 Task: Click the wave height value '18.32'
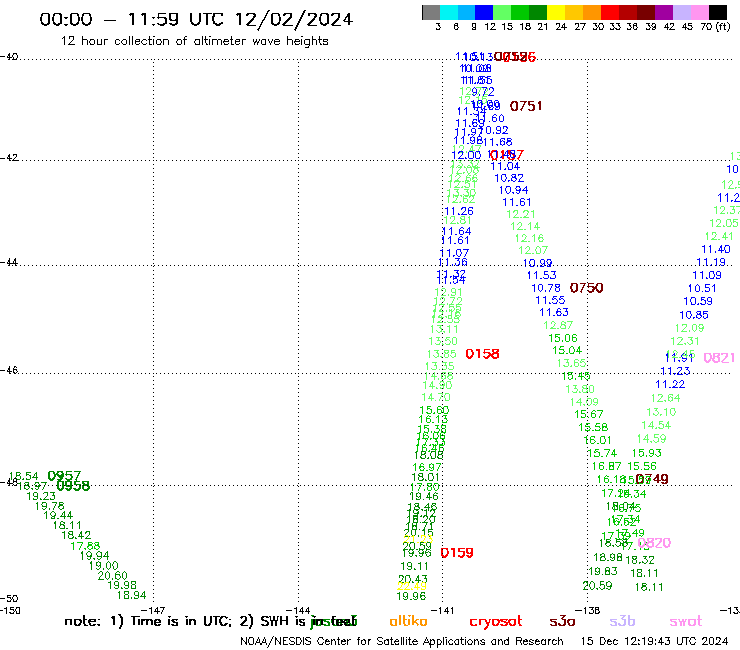pyautogui.click(x=640, y=560)
